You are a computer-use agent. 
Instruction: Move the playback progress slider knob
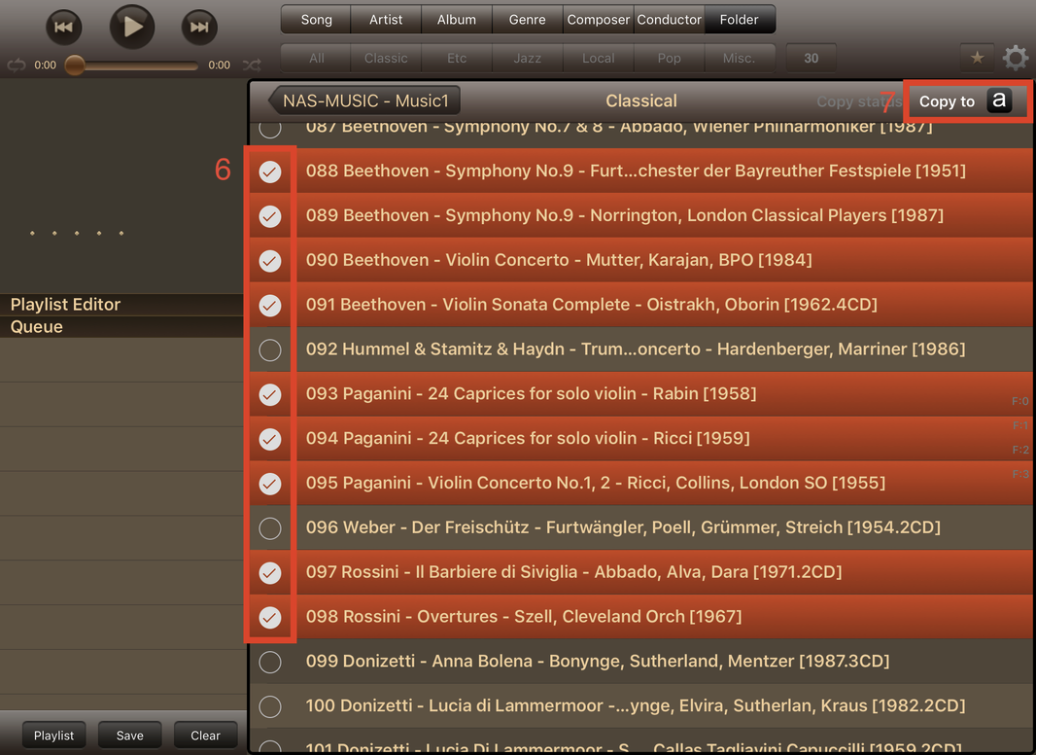click(75, 65)
